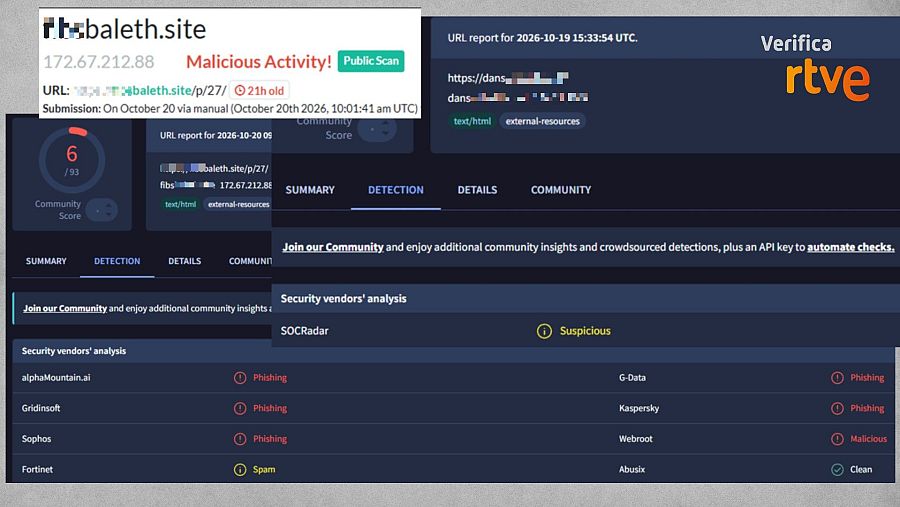The width and height of the screenshot is (900, 507).
Task: Click the baleth.site domain title
Action: click(125, 29)
